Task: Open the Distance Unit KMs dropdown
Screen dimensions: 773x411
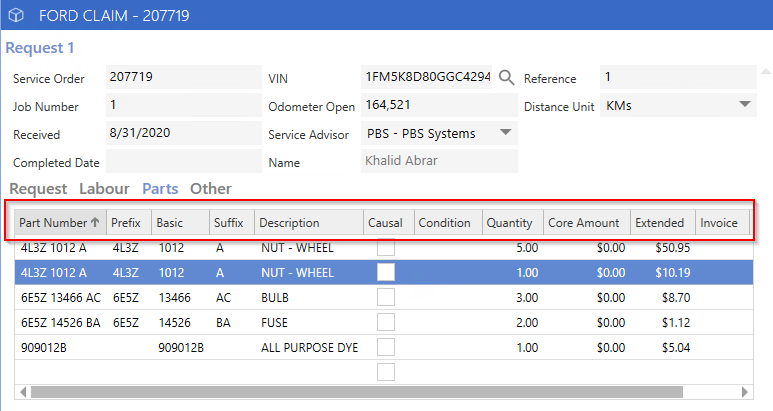Action: (745, 104)
